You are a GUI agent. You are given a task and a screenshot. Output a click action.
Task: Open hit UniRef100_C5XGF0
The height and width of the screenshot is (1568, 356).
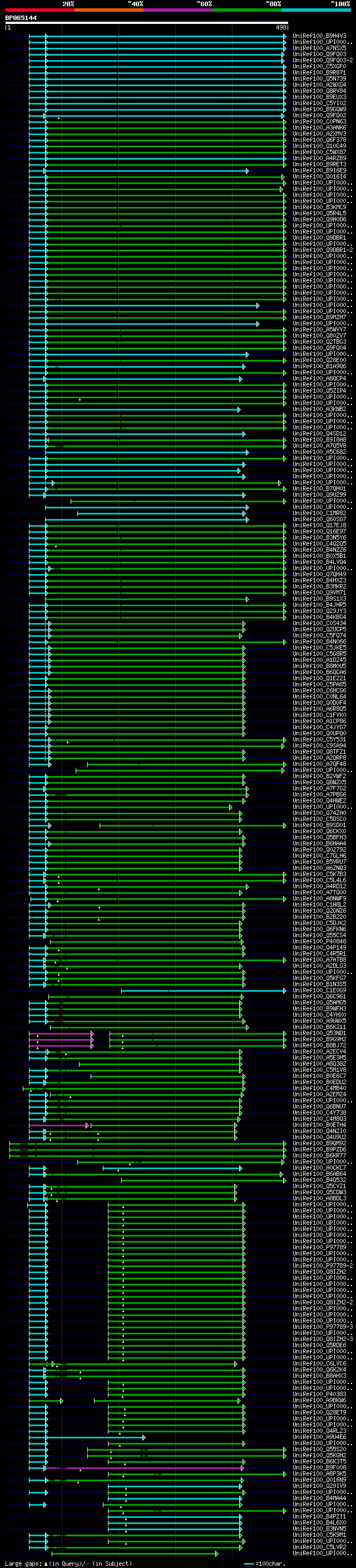coord(319,66)
